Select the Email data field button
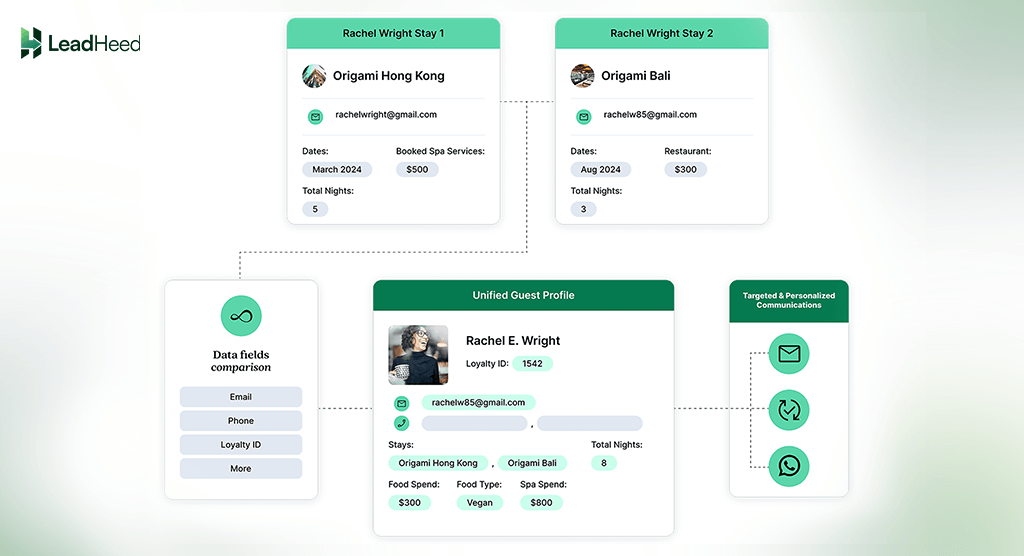The height and width of the screenshot is (556, 1024). [x=241, y=397]
